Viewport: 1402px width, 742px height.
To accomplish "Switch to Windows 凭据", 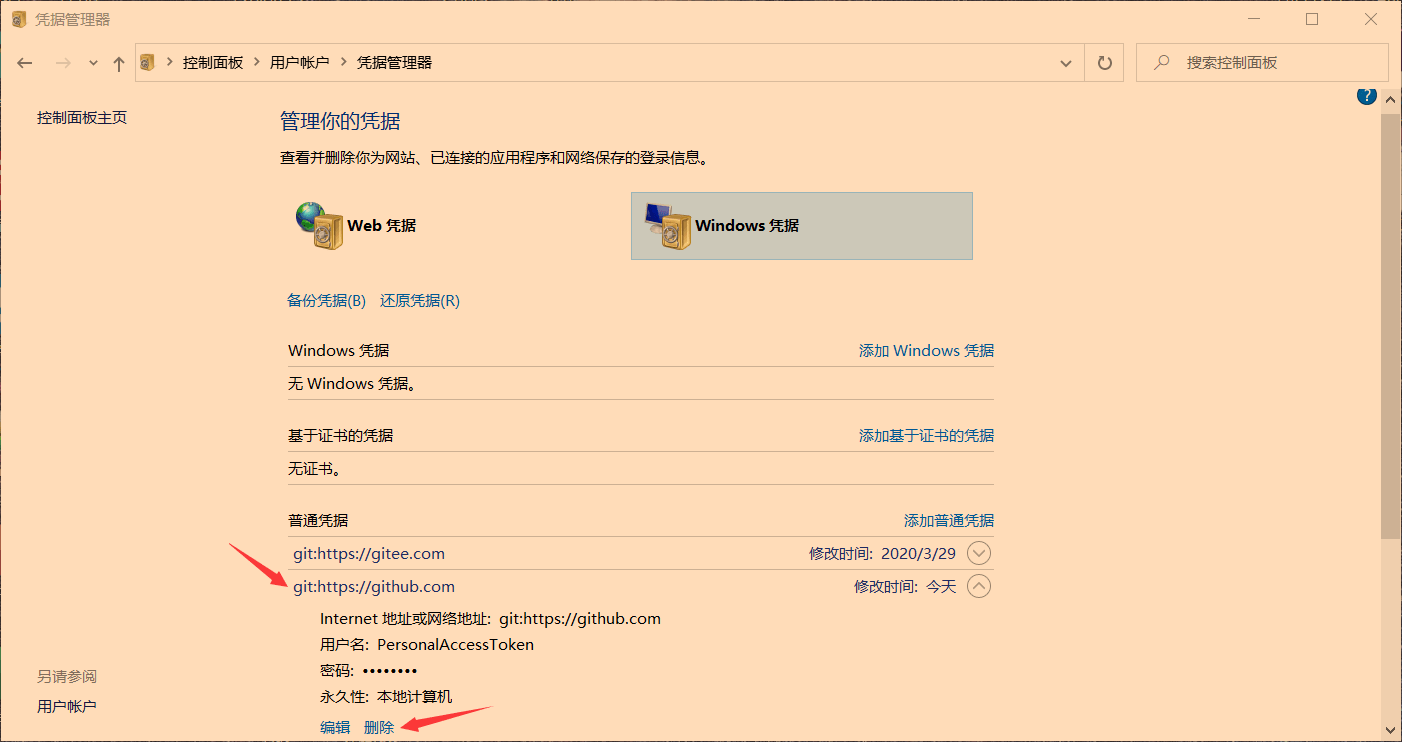I will pos(801,226).
